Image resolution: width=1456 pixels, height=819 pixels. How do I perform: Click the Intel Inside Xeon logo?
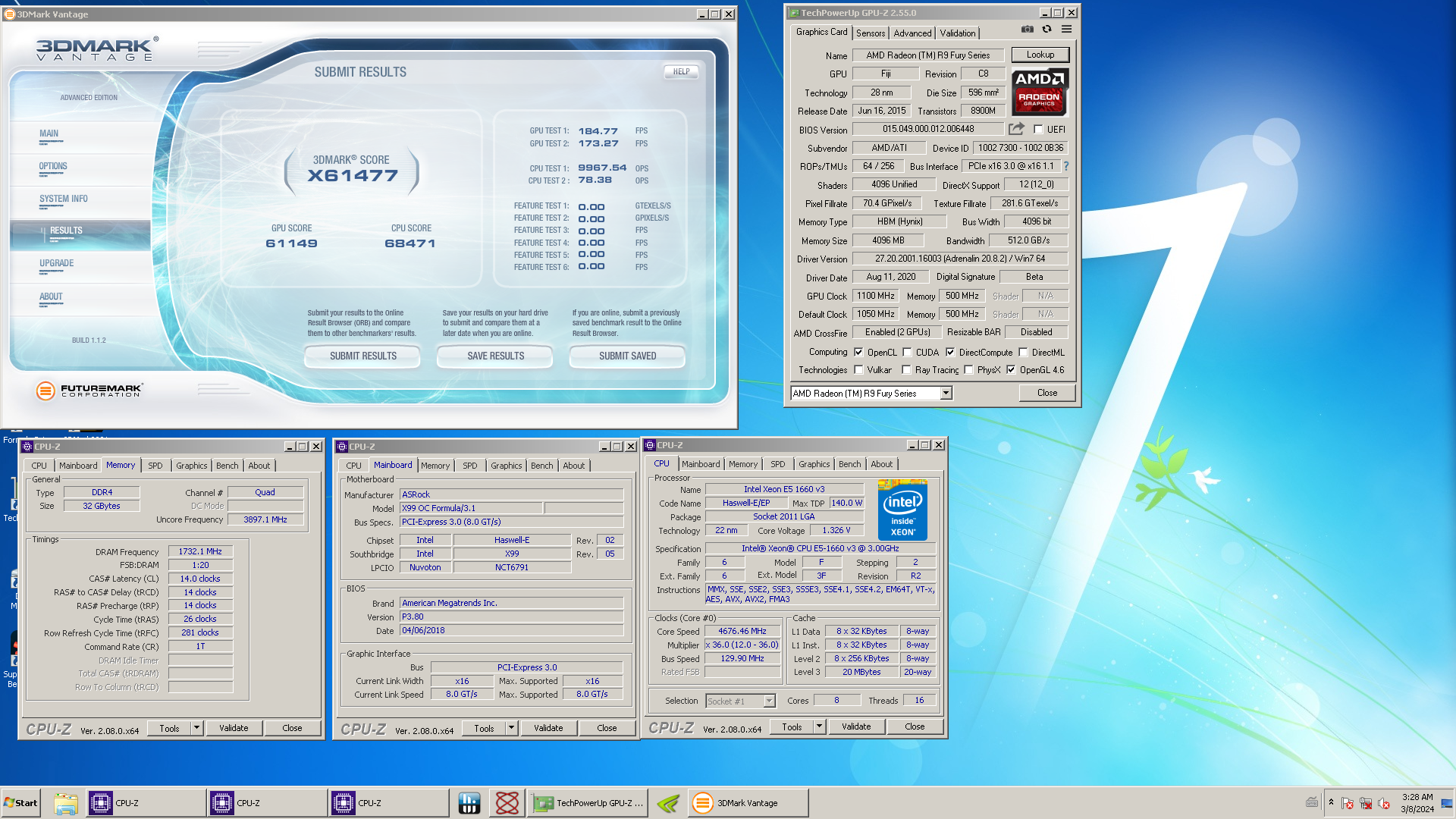point(902,510)
